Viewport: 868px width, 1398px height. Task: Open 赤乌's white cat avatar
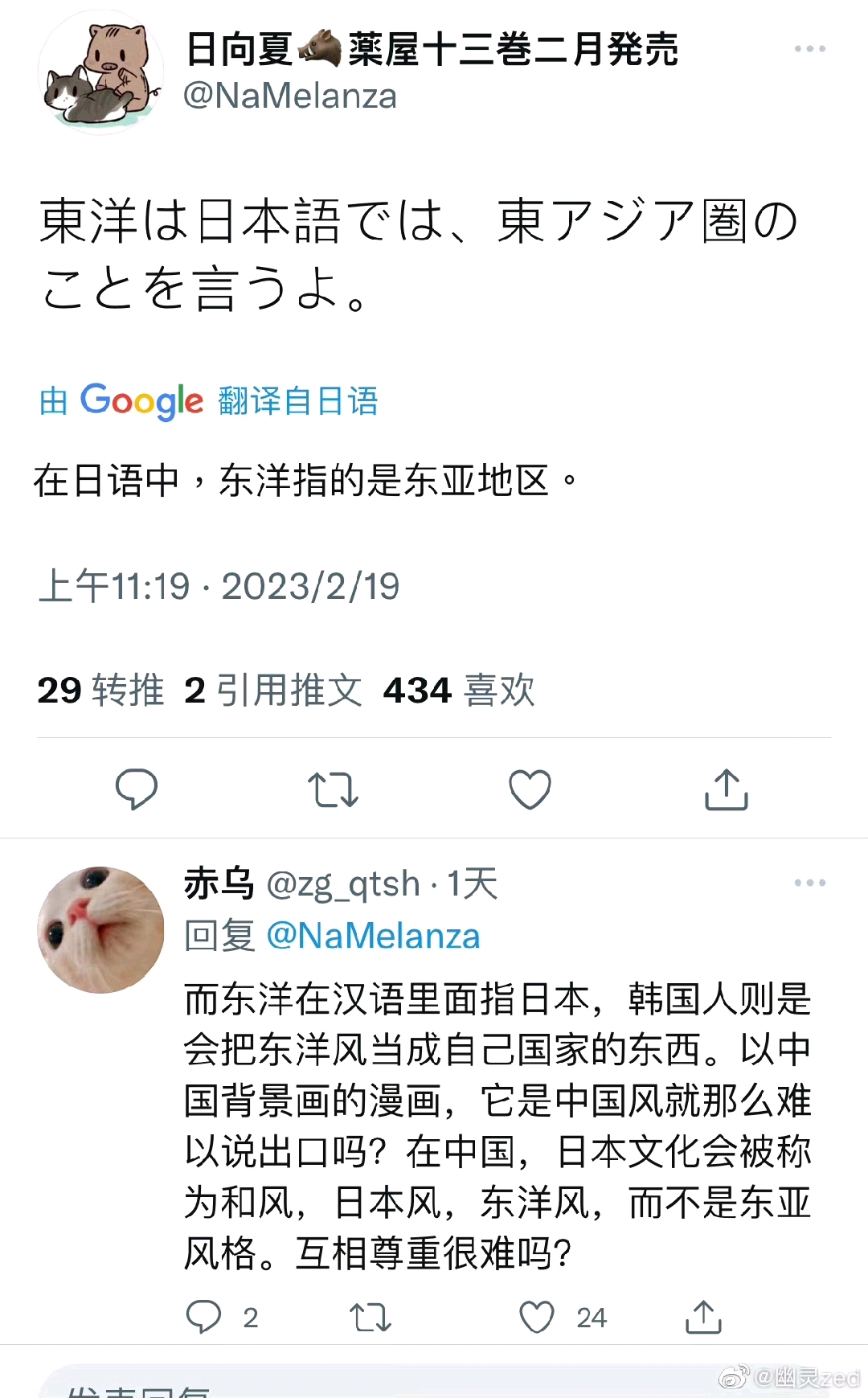(x=100, y=929)
